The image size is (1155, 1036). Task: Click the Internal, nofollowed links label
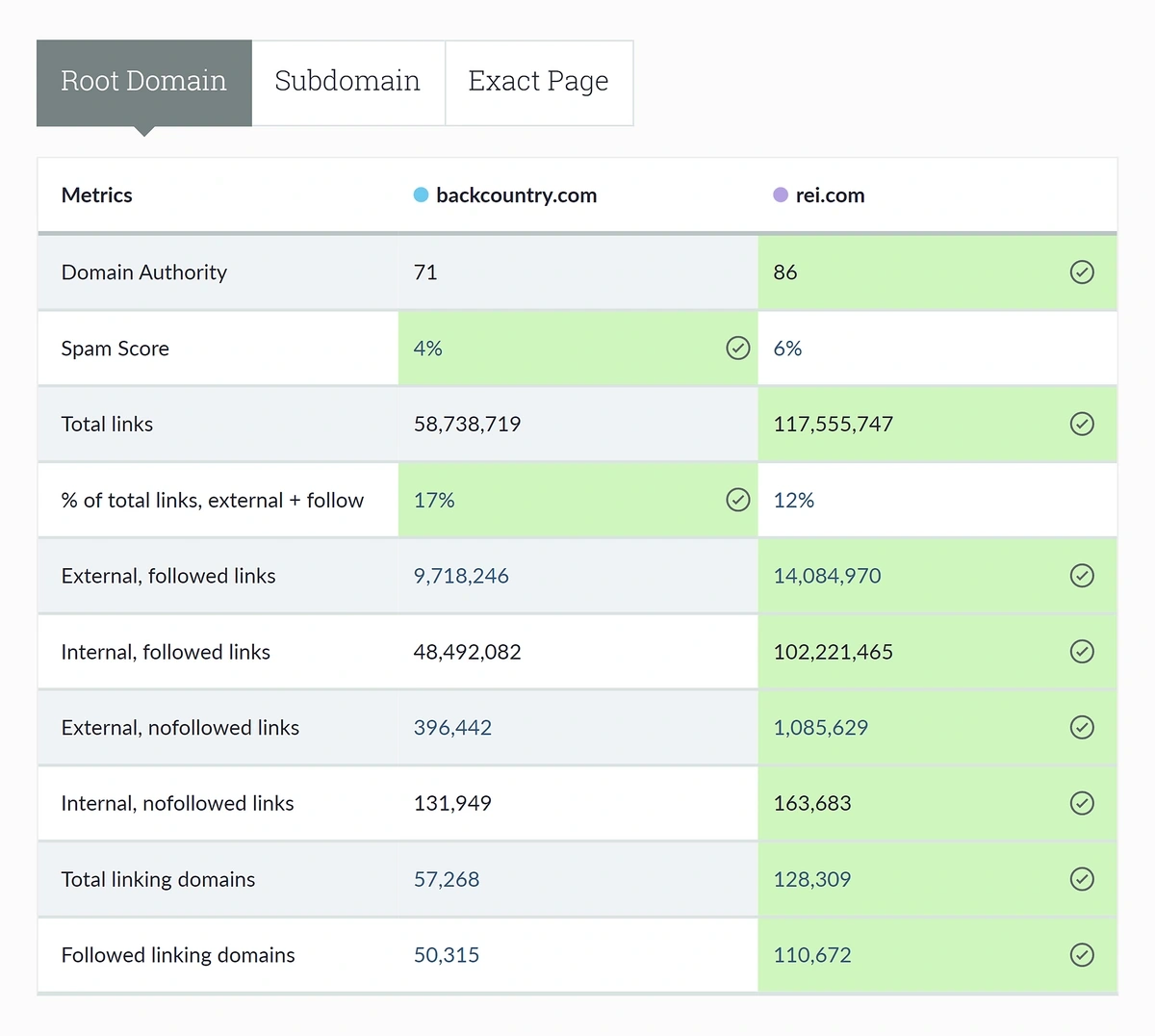point(178,803)
